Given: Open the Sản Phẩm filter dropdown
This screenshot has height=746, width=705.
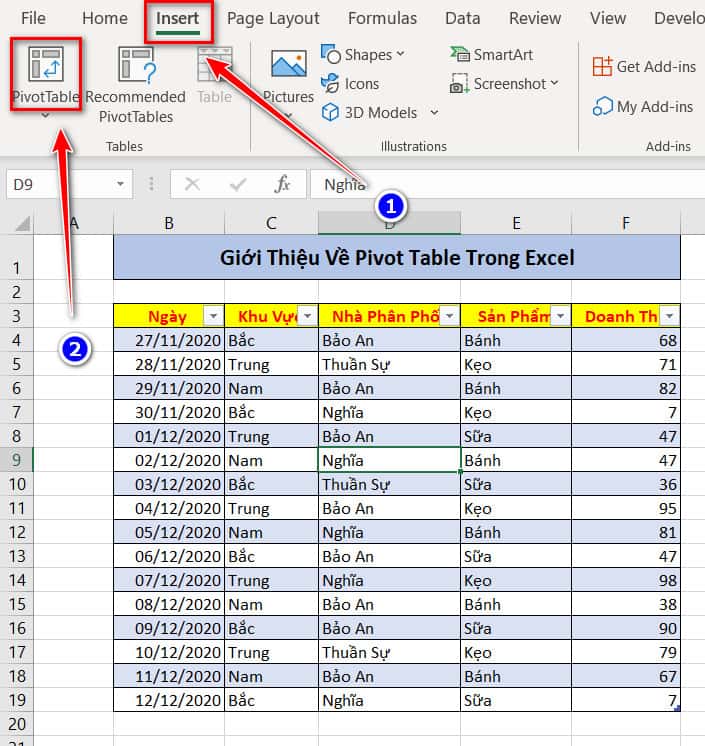Looking at the screenshot, I should point(560,316).
